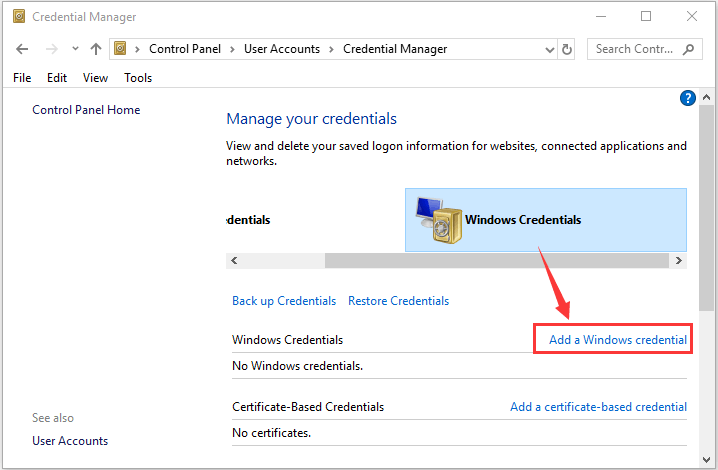Open the File menu
Image resolution: width=718 pixels, height=470 pixels.
(22, 78)
